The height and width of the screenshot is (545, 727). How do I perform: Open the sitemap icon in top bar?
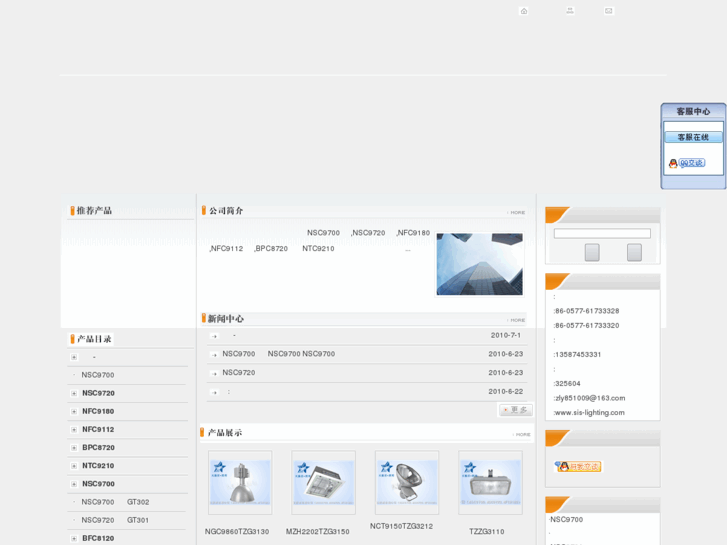click(x=570, y=11)
